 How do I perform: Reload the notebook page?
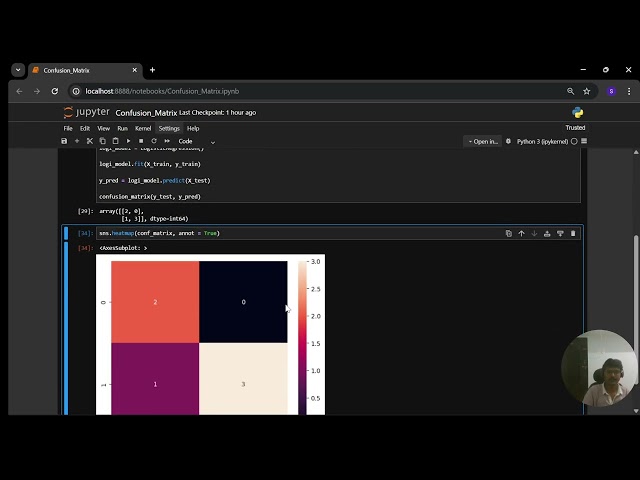[x=55, y=91]
